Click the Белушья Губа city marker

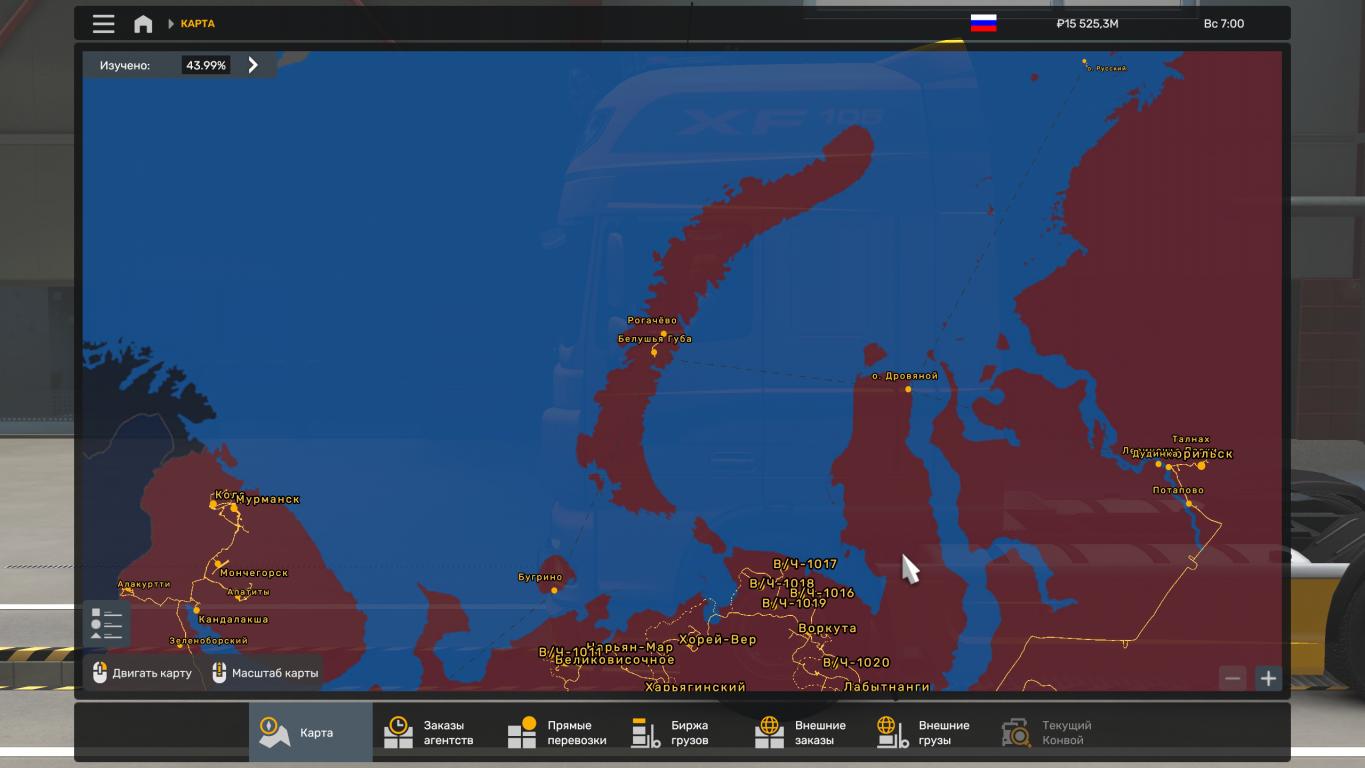[654, 352]
